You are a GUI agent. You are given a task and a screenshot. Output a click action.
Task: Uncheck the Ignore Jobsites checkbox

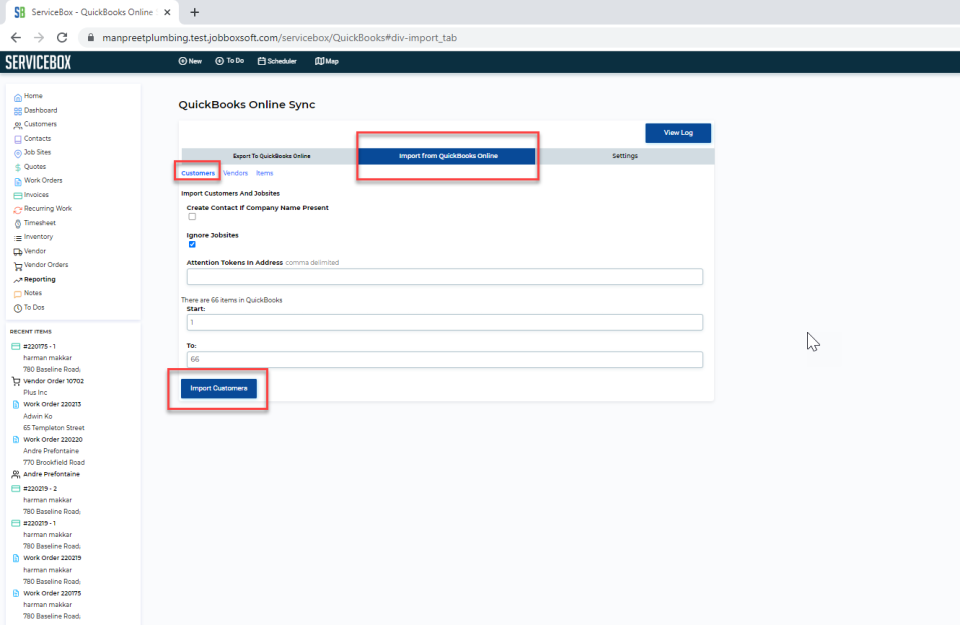pos(192,244)
